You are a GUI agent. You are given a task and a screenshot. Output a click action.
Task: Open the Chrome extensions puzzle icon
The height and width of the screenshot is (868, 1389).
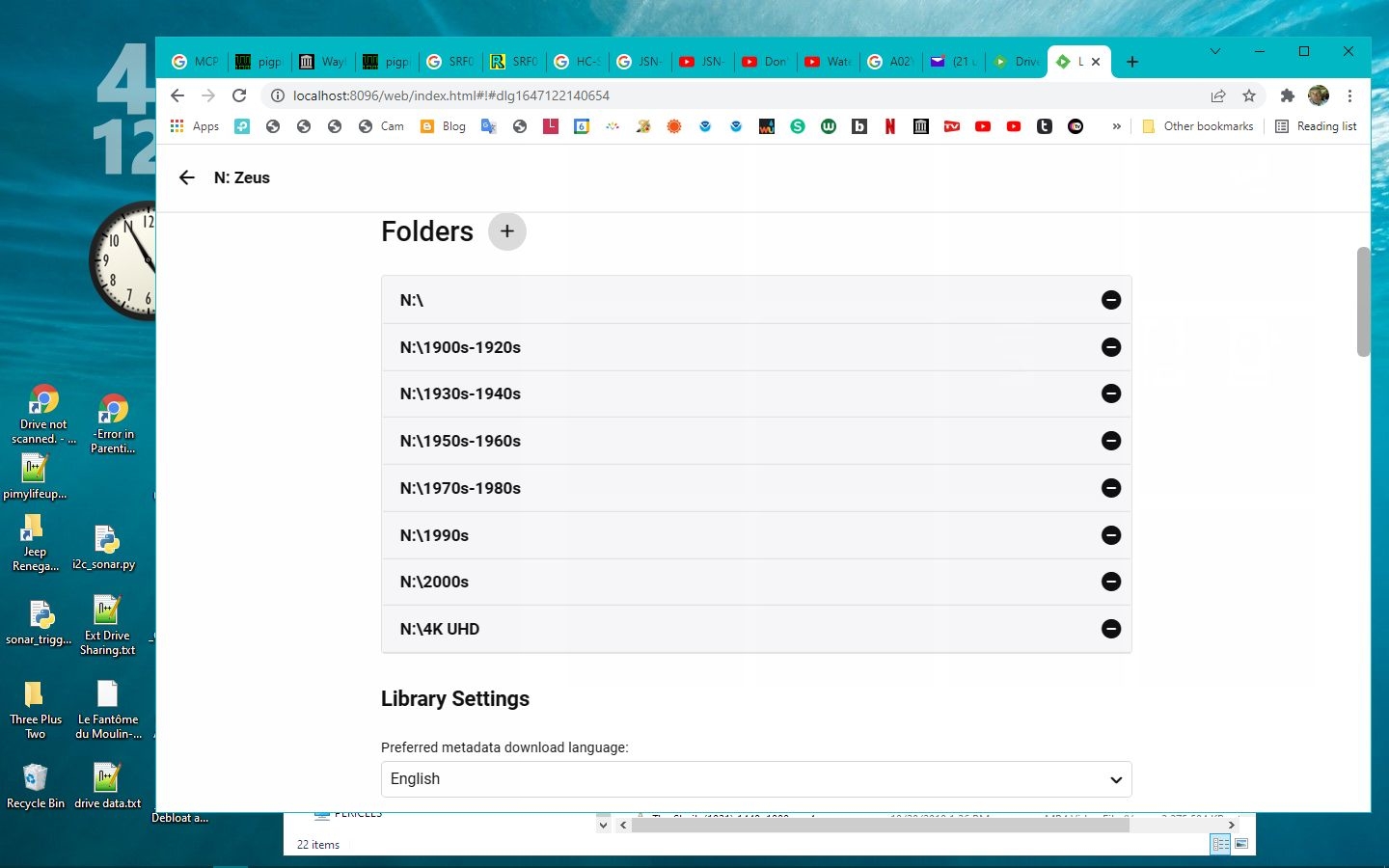point(1287,95)
